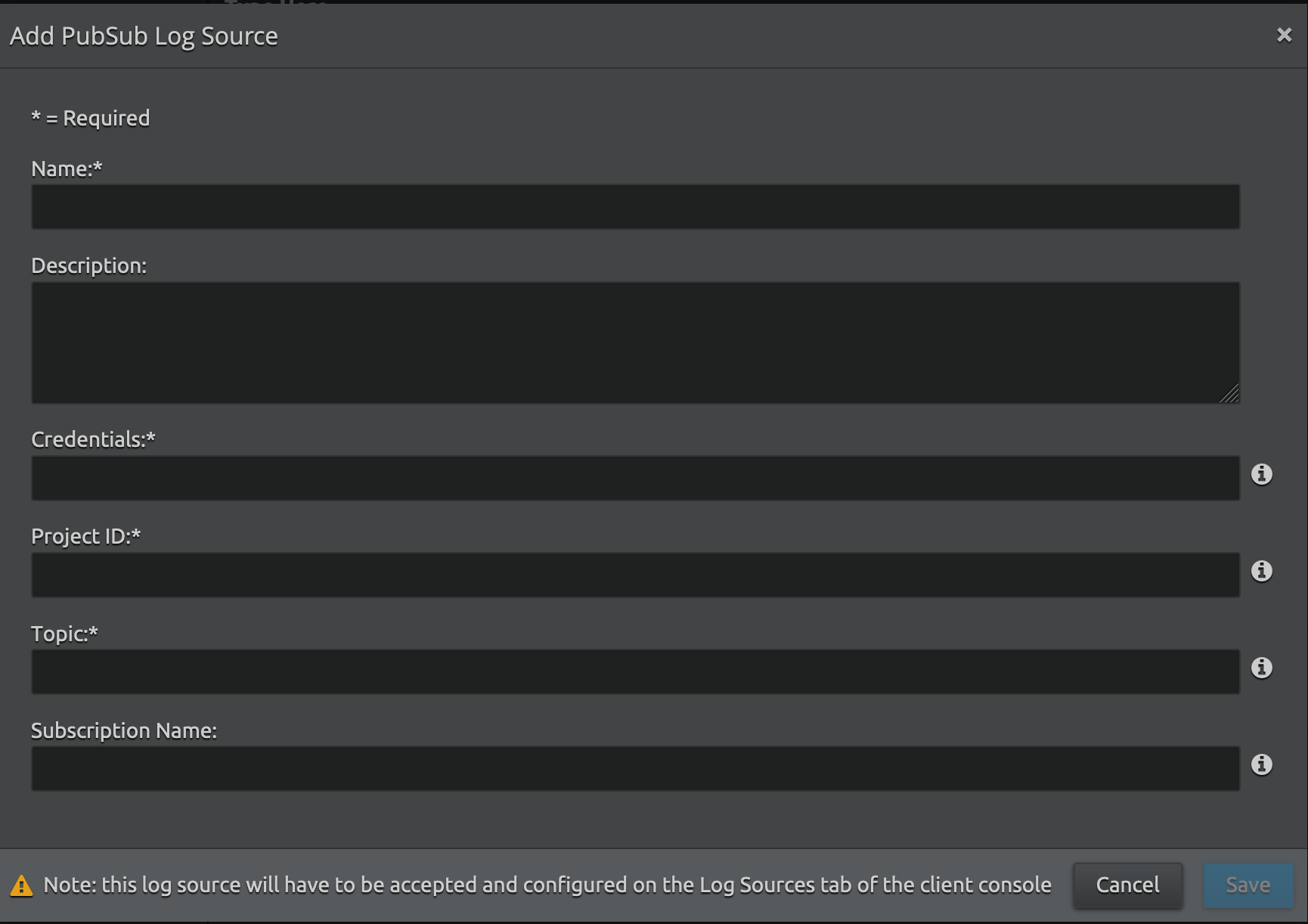
Task: Click the log source note text
Action: click(547, 885)
